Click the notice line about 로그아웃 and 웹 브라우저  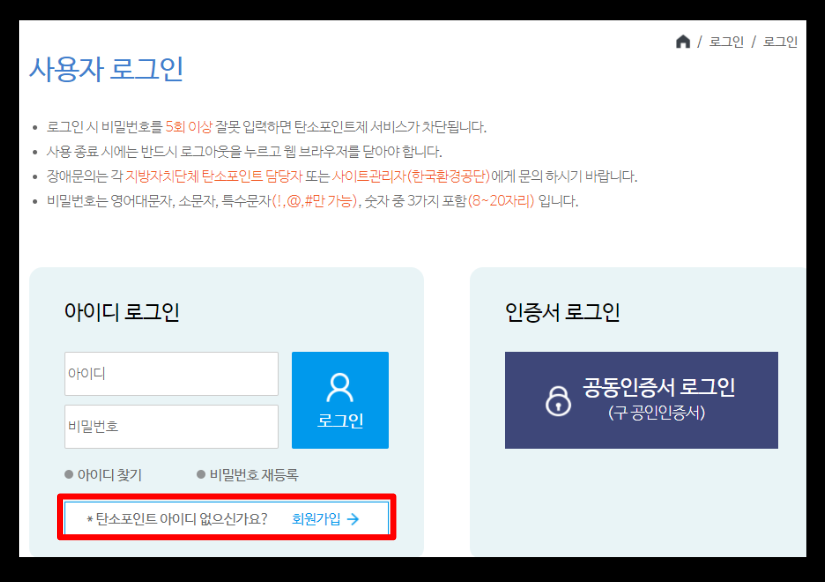244,152
